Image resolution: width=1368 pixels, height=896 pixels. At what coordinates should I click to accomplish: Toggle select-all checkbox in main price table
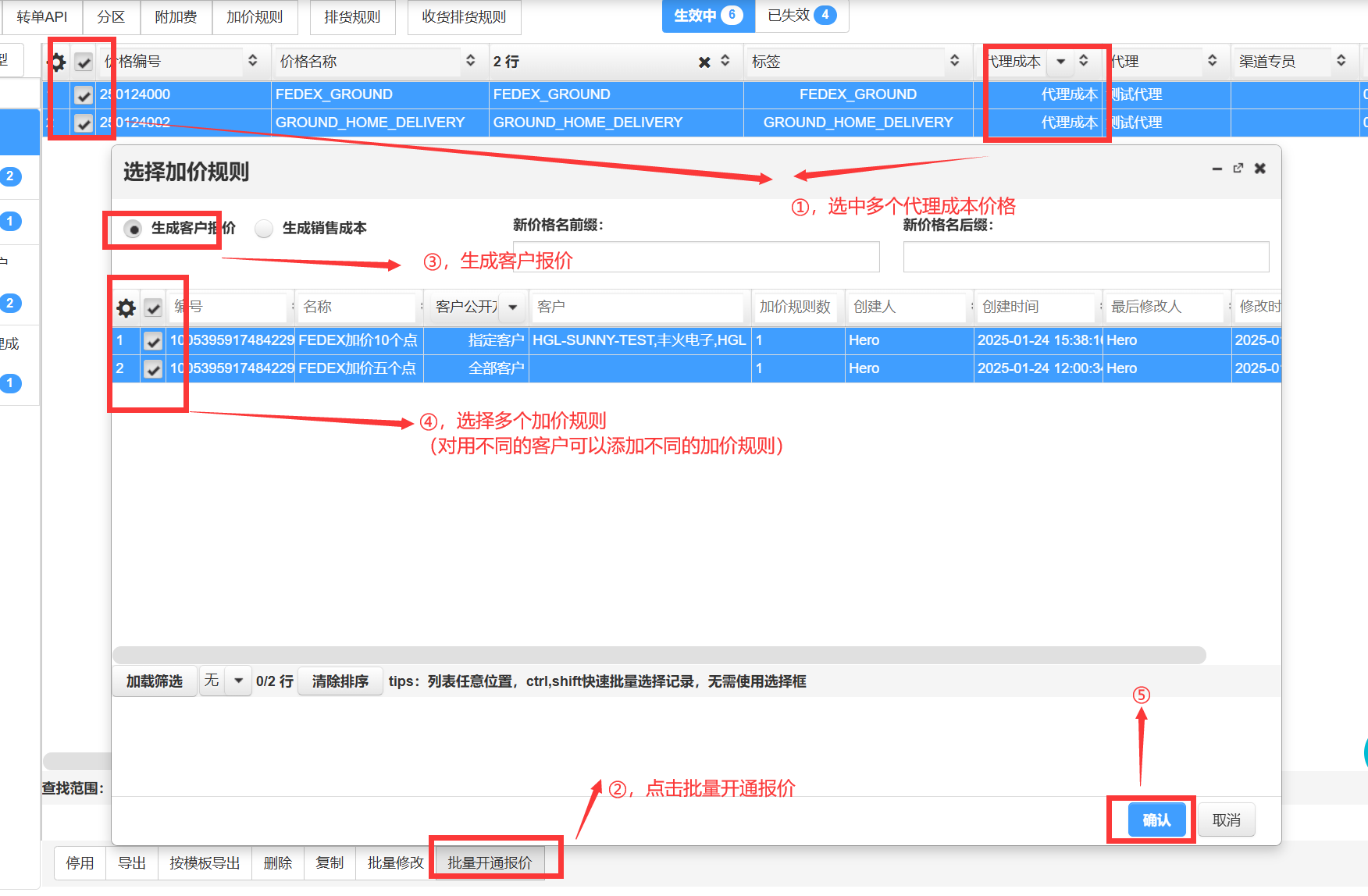coord(84,62)
